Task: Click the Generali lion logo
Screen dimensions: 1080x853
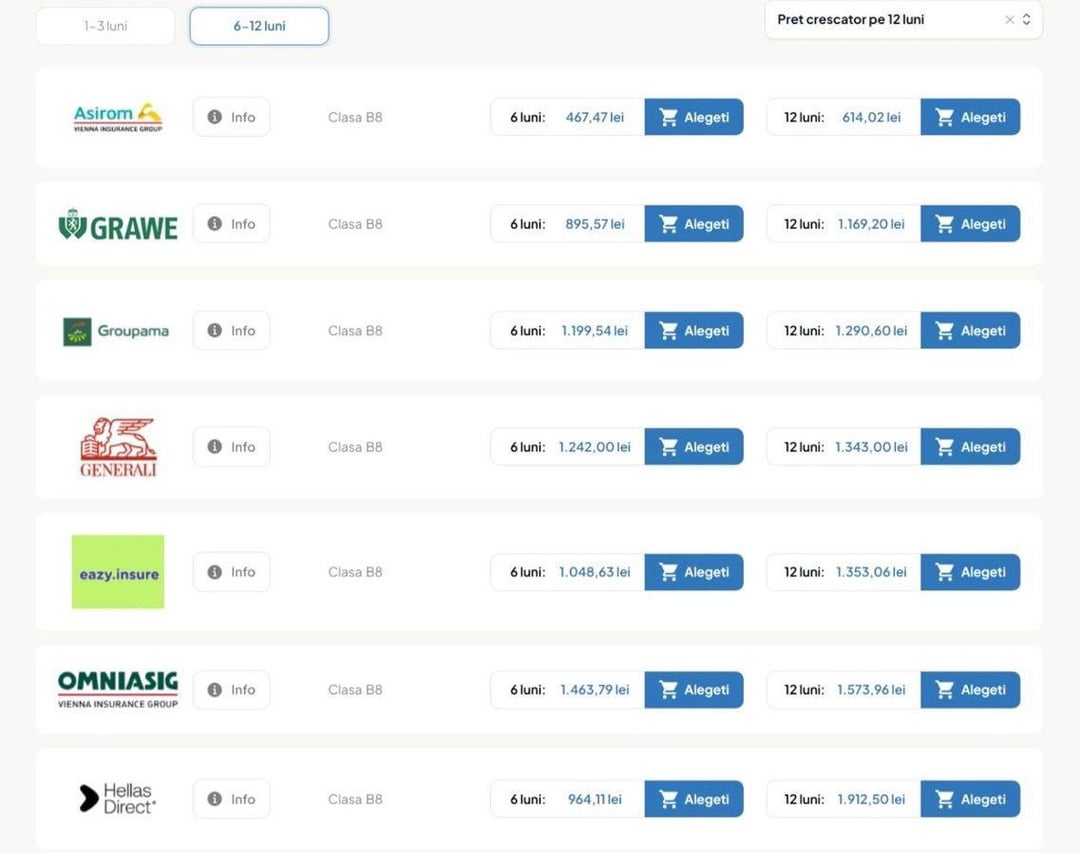Action: point(118,447)
